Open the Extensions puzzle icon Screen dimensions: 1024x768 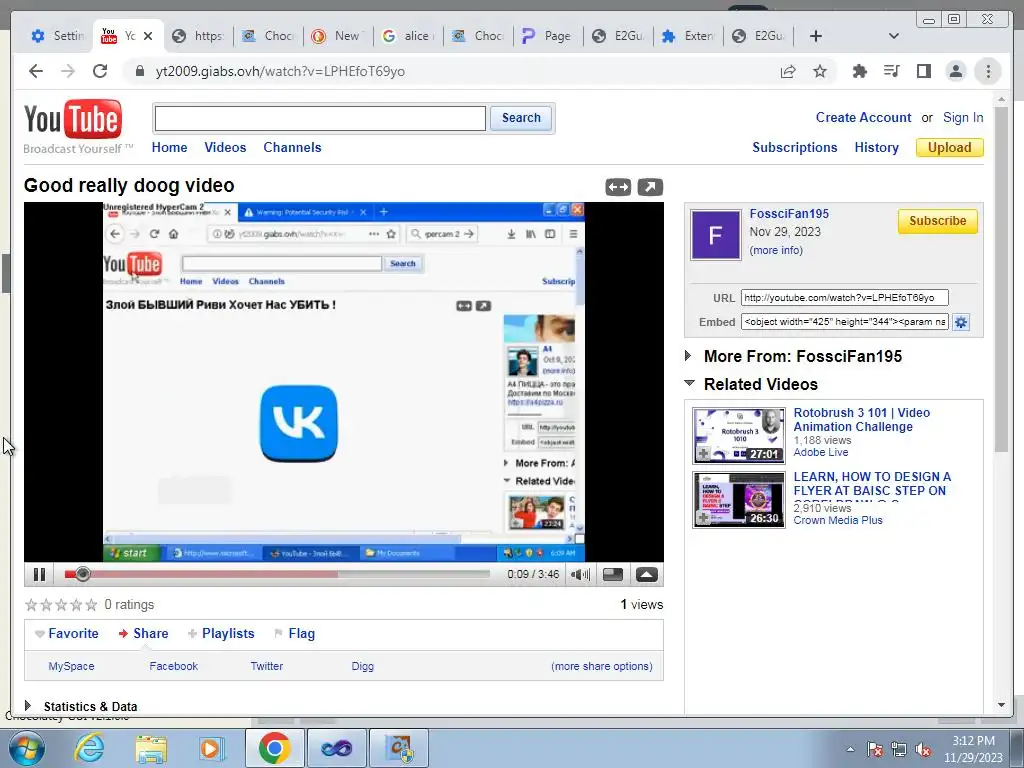[x=859, y=71]
